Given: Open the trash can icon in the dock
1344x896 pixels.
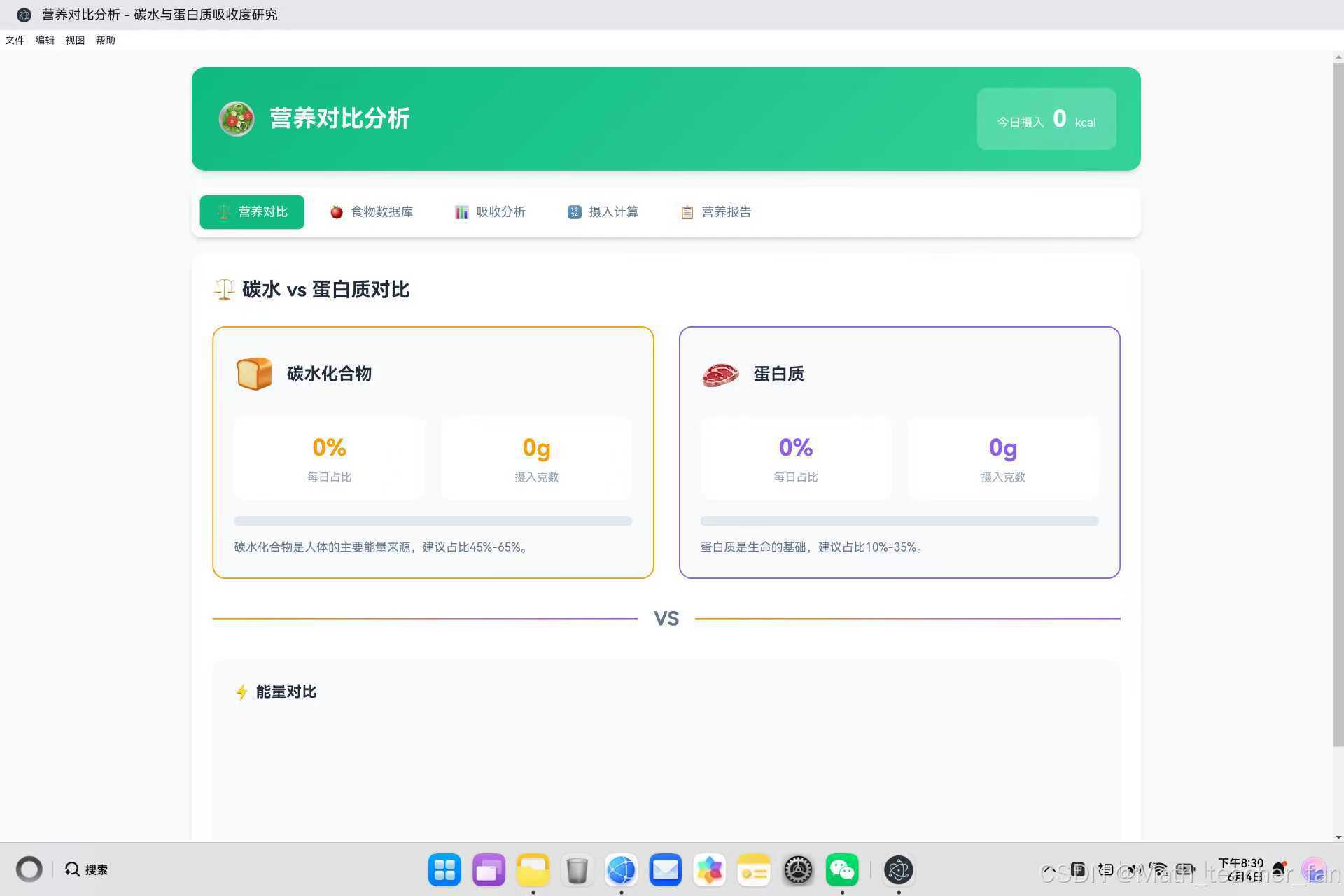Looking at the screenshot, I should [x=577, y=870].
